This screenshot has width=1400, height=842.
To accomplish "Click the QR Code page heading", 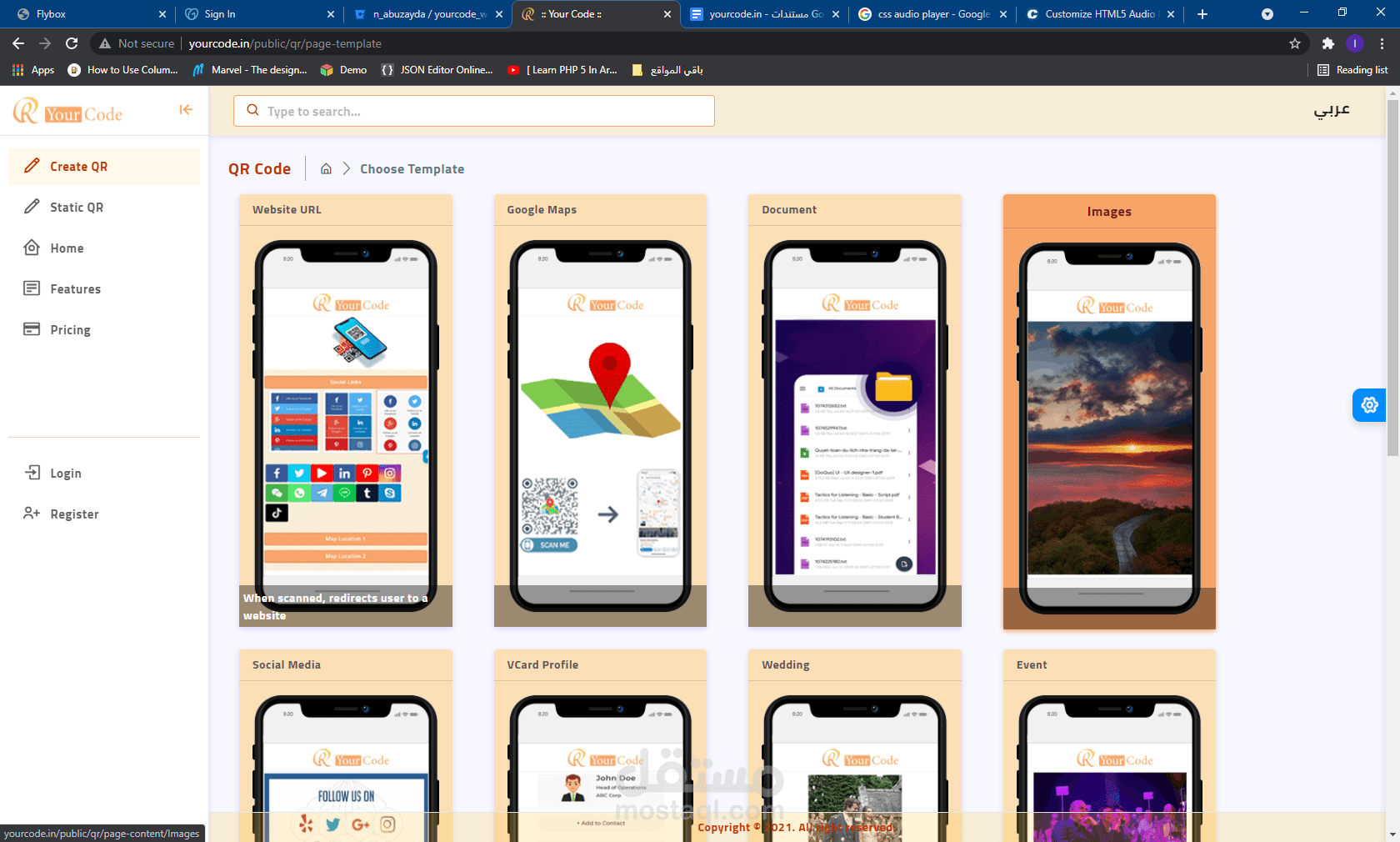I will tap(259, 169).
